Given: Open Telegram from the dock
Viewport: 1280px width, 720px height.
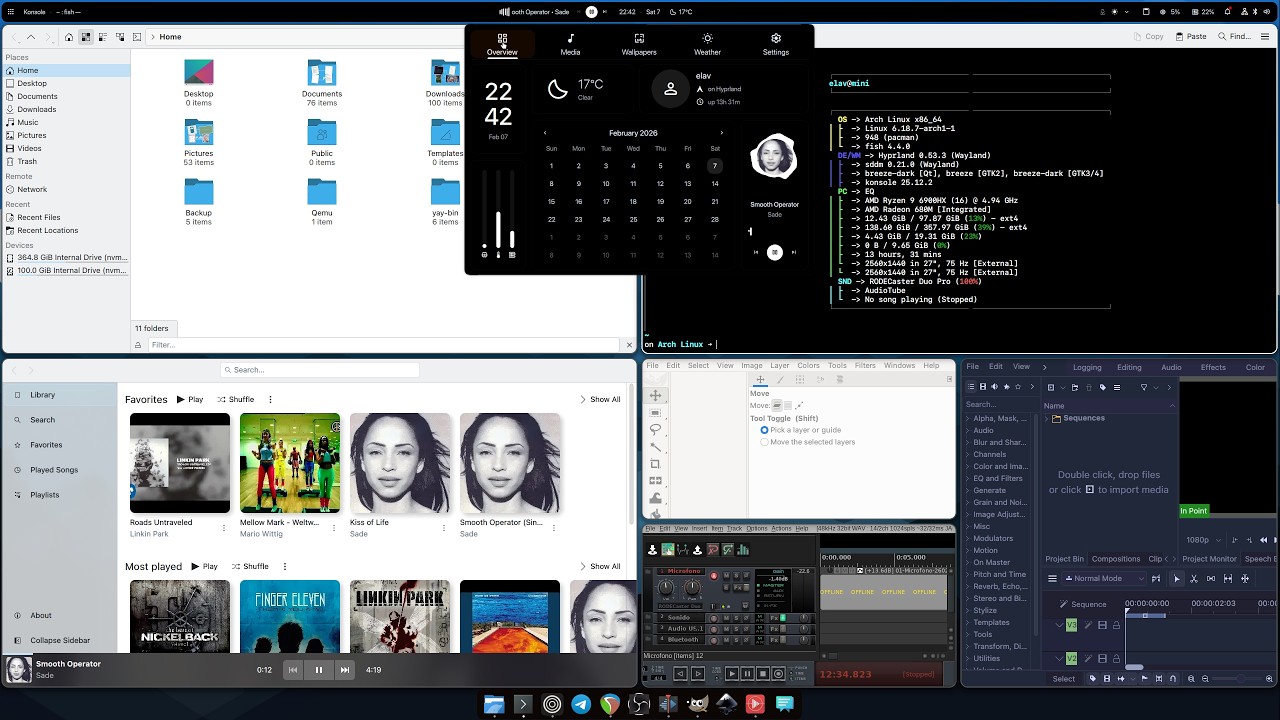Looking at the screenshot, I should pos(581,704).
